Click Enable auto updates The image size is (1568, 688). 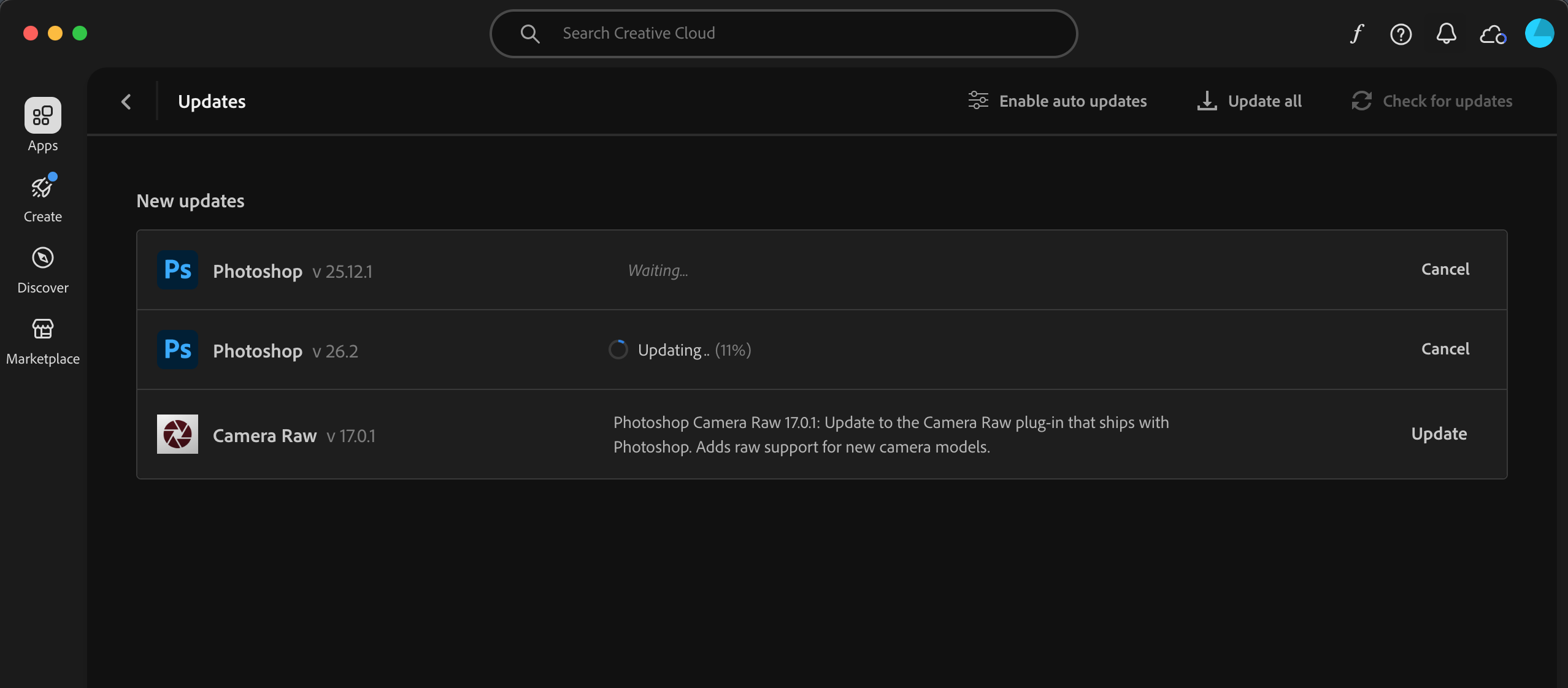click(x=1058, y=101)
